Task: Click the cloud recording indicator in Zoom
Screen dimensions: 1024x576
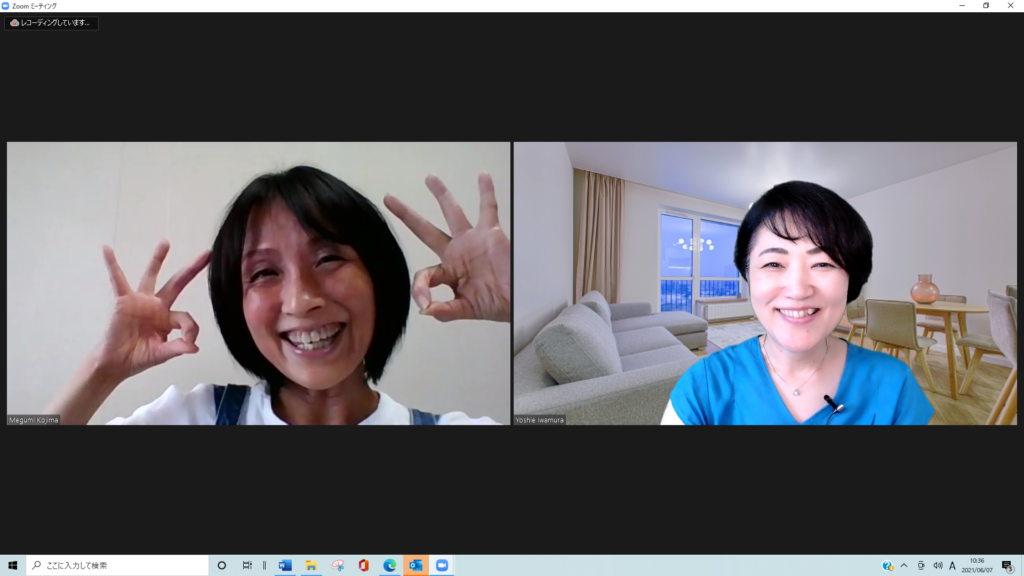Action: [52, 23]
